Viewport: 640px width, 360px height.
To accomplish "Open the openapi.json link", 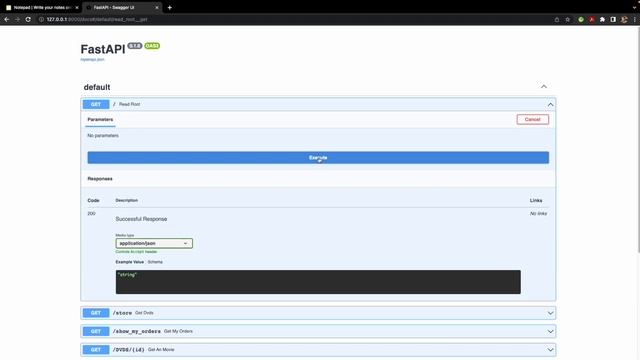I will 92,60.
